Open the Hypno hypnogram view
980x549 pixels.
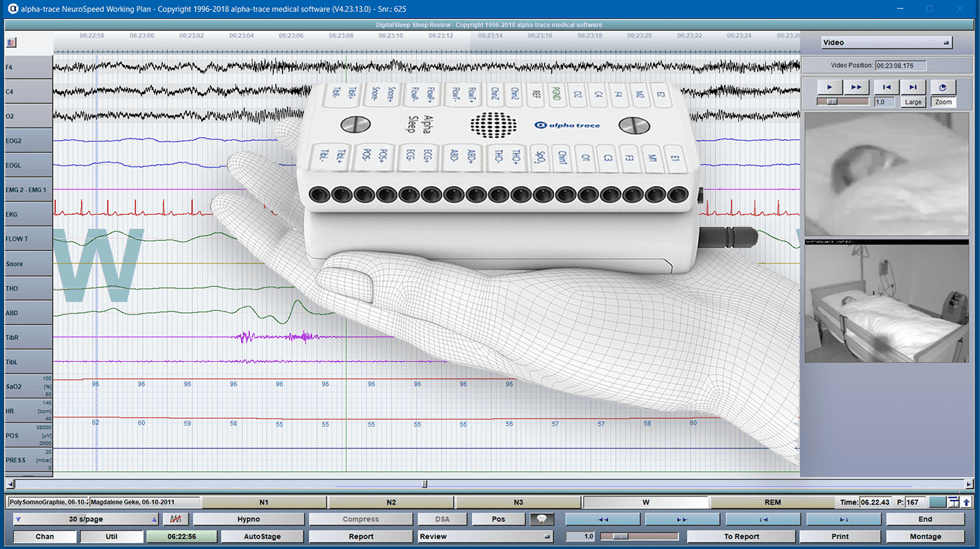(x=248, y=519)
